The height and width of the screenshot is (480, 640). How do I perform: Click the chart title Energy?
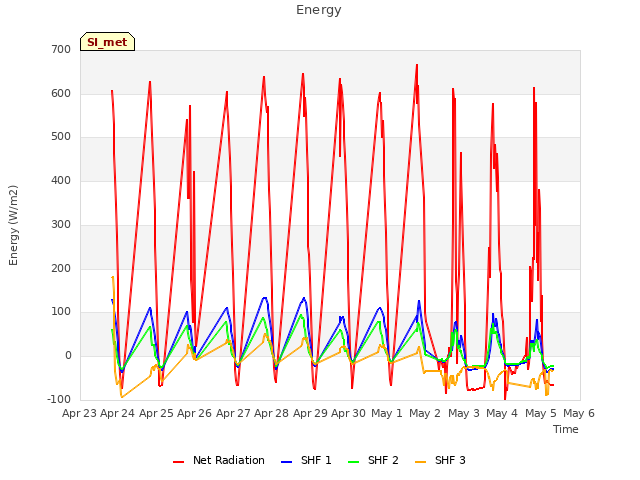[x=319, y=10]
